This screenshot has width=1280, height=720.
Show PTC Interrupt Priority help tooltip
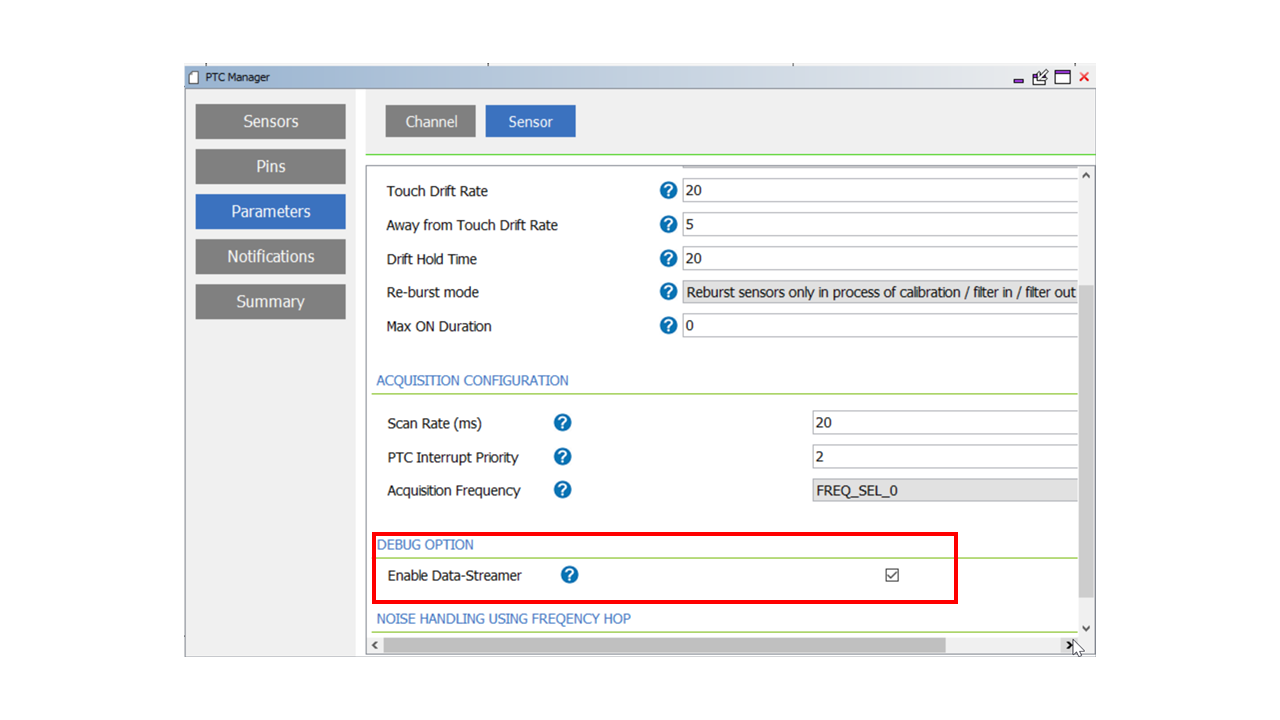click(563, 457)
